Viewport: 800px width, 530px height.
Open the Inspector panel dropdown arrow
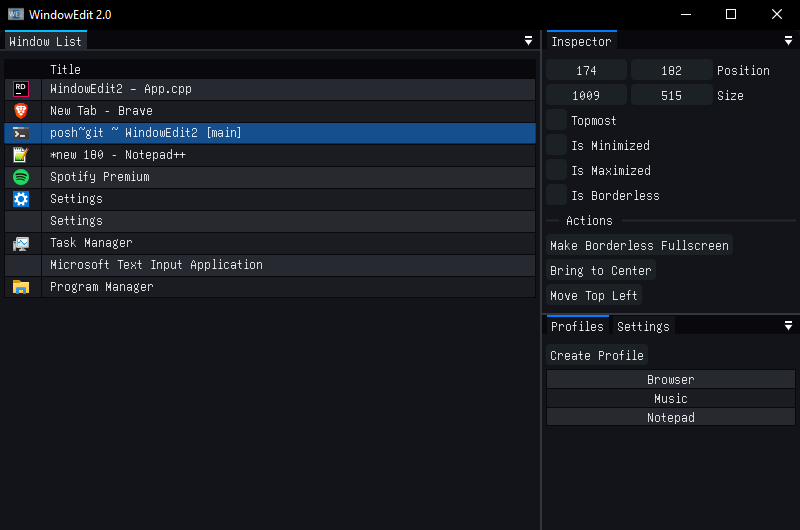coord(788,41)
